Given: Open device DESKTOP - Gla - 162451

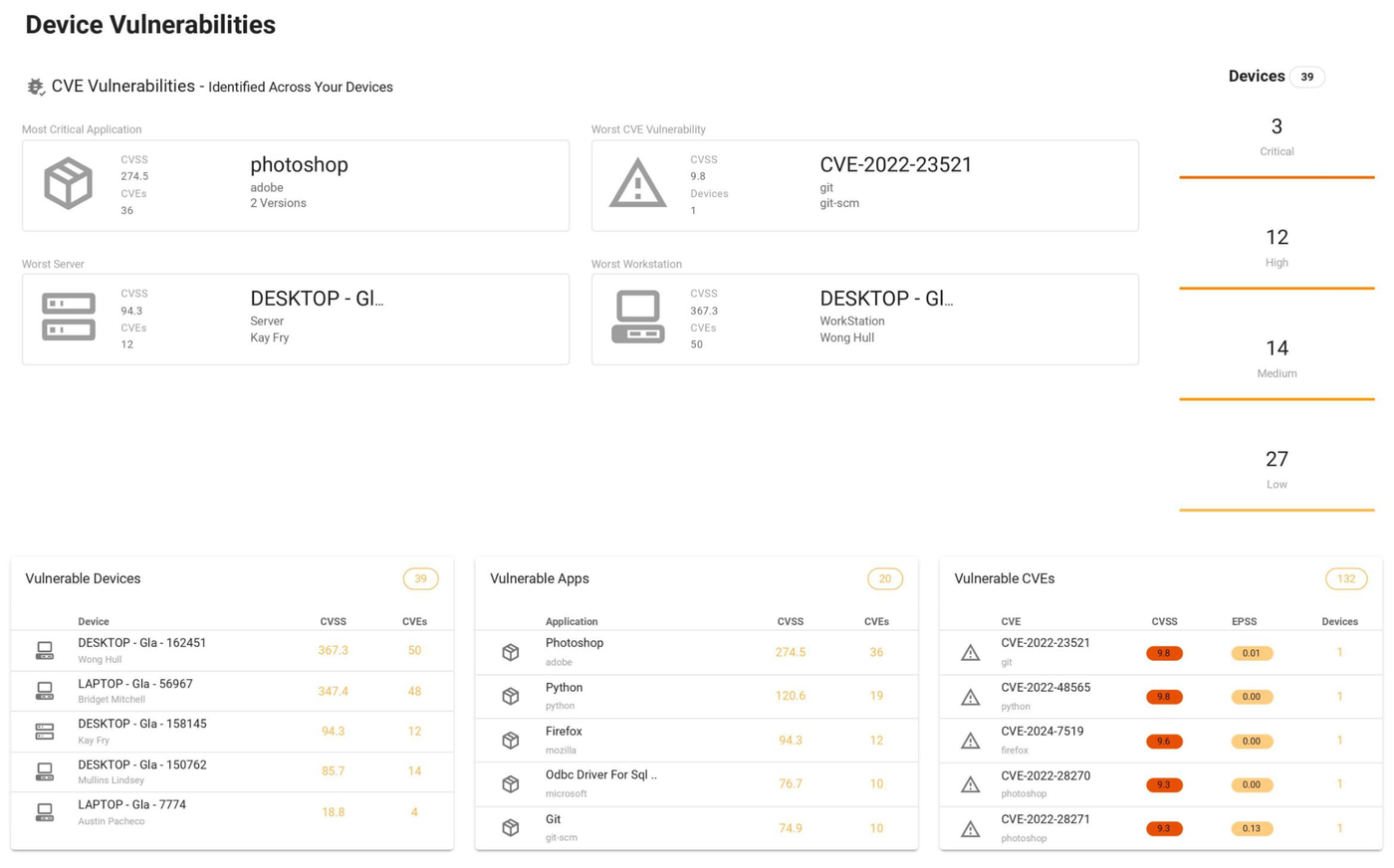Looking at the screenshot, I should coord(232,650).
